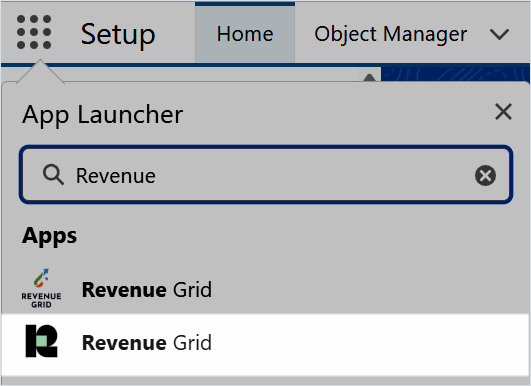531x386 pixels.
Task: Launch Revenue Grid with black R logo
Action: 41,341
